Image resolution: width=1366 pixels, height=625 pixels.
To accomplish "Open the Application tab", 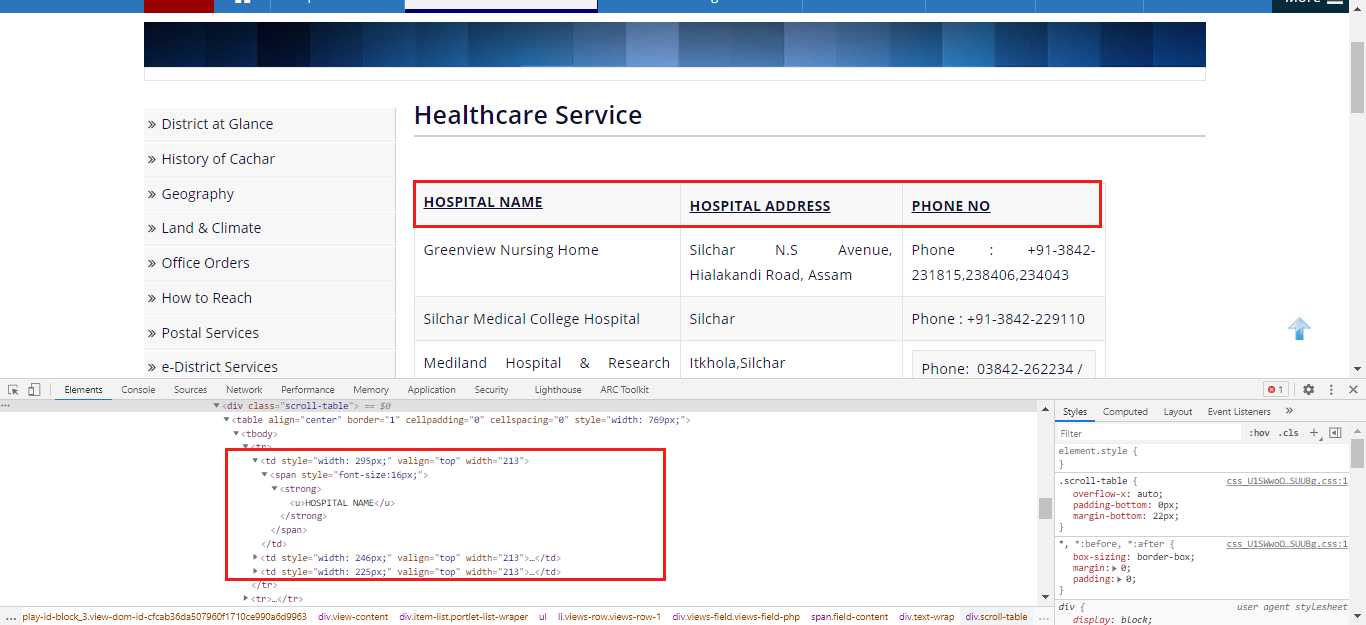I will tap(432, 390).
